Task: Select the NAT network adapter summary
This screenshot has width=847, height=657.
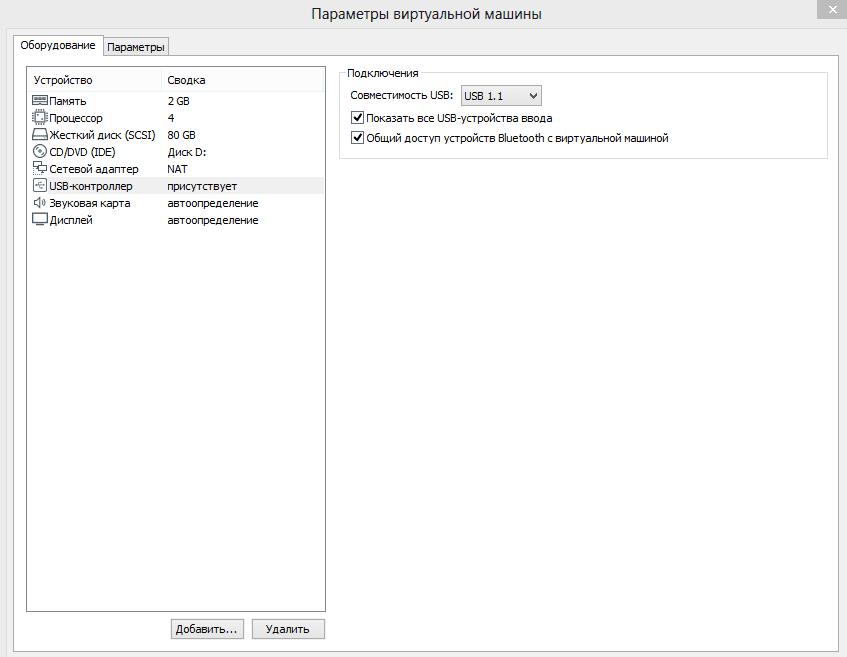Action: [x=178, y=169]
